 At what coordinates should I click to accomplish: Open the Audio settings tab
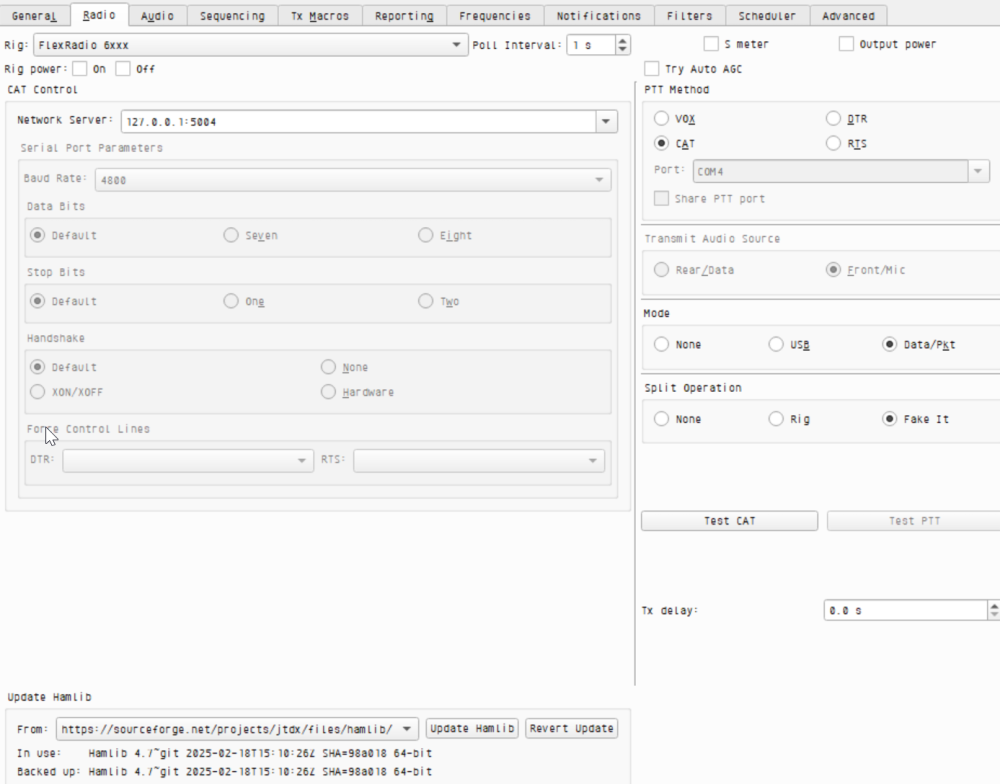(158, 16)
